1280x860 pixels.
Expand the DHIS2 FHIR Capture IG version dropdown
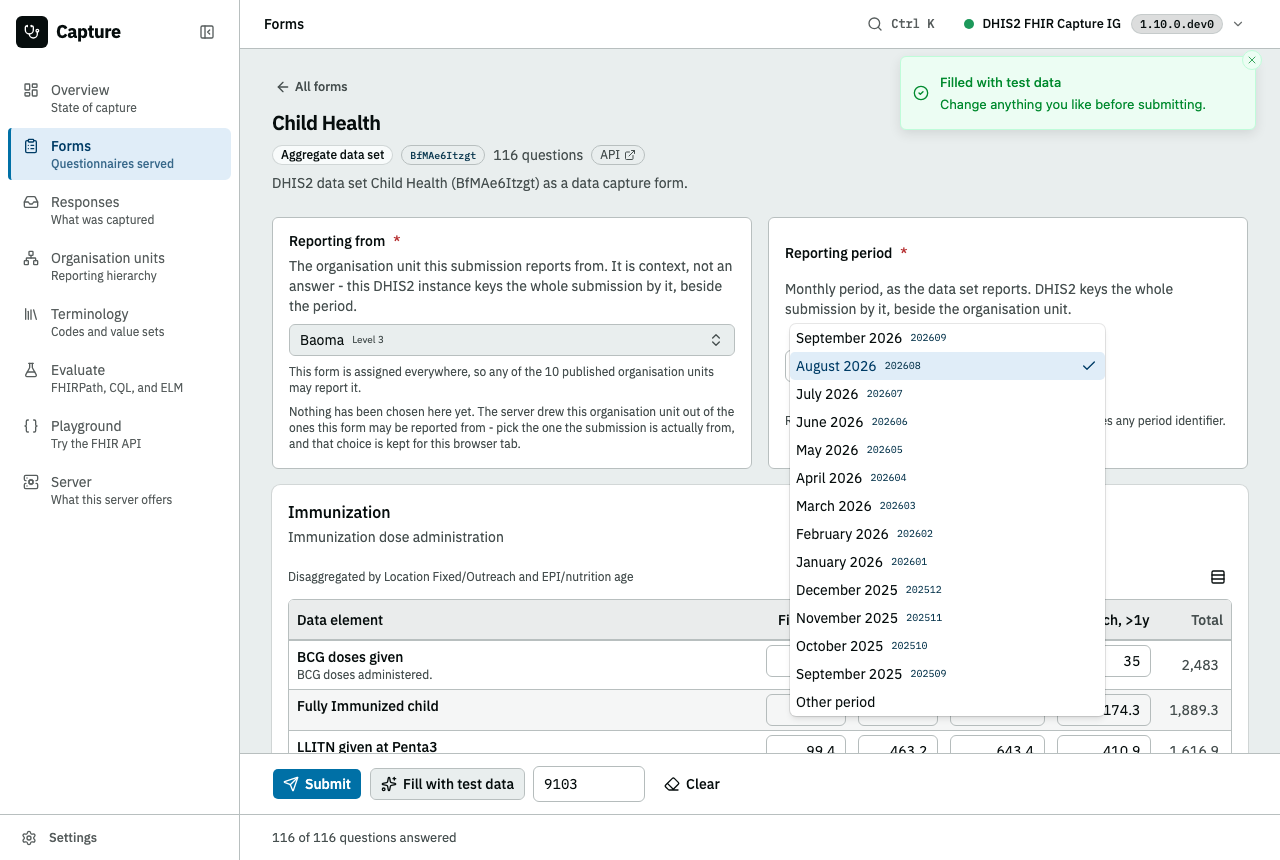pyautogui.click(x=1103, y=24)
